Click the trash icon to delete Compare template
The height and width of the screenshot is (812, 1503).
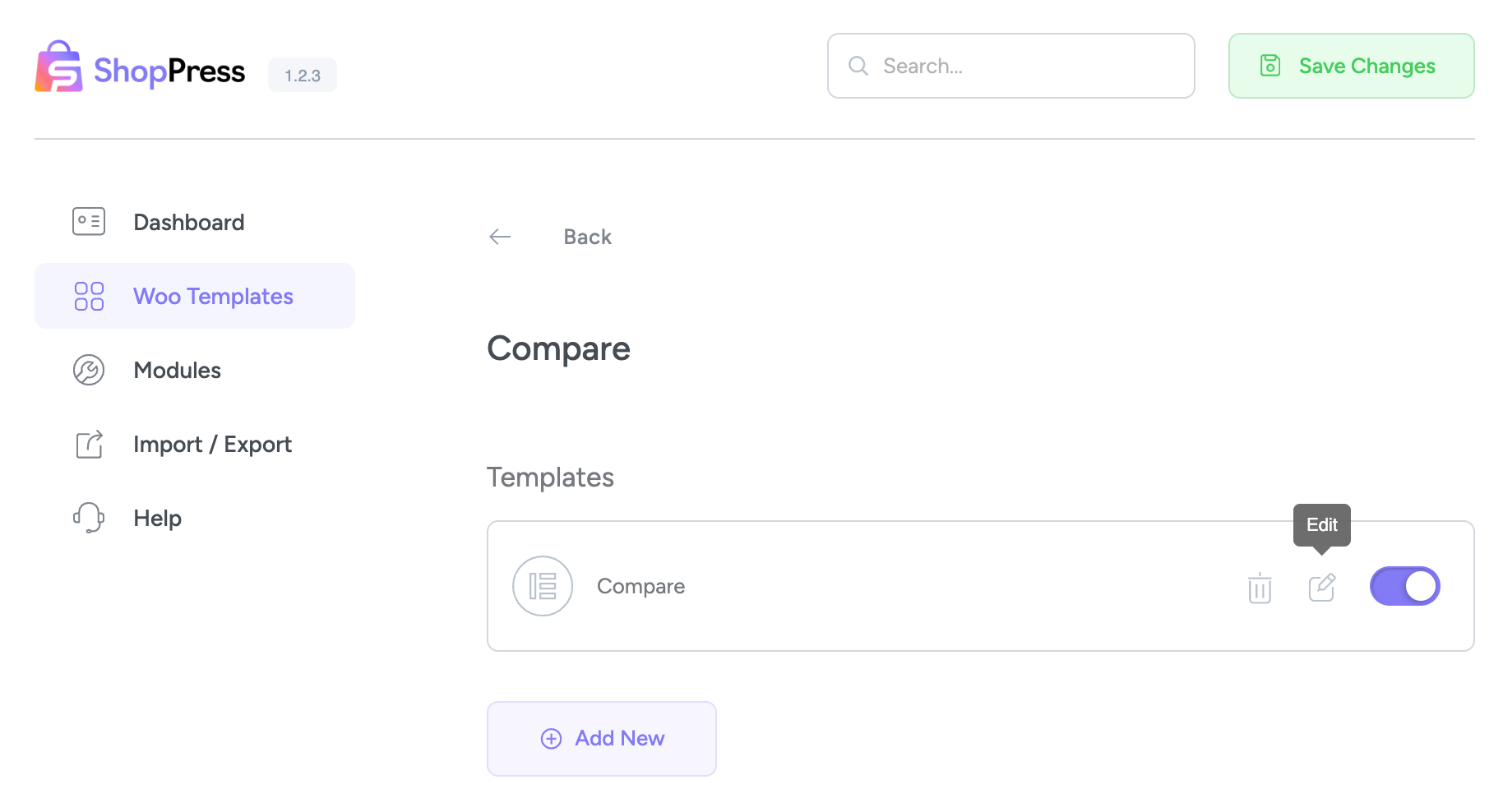coord(1259,587)
